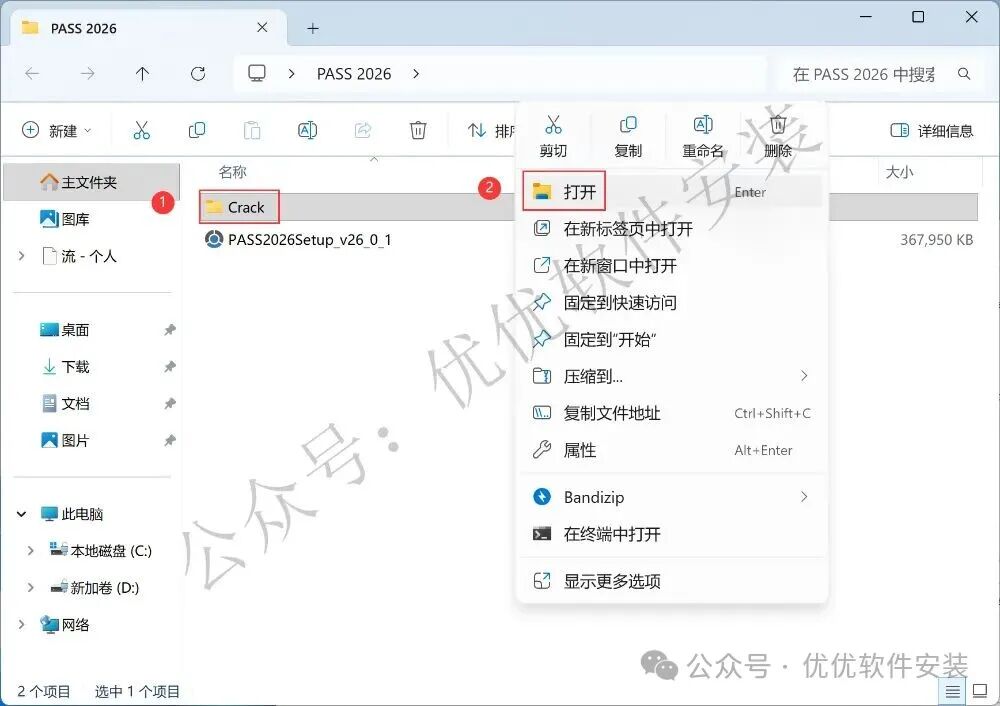Expand the 网络 node
The image size is (1000, 706).
[22, 624]
